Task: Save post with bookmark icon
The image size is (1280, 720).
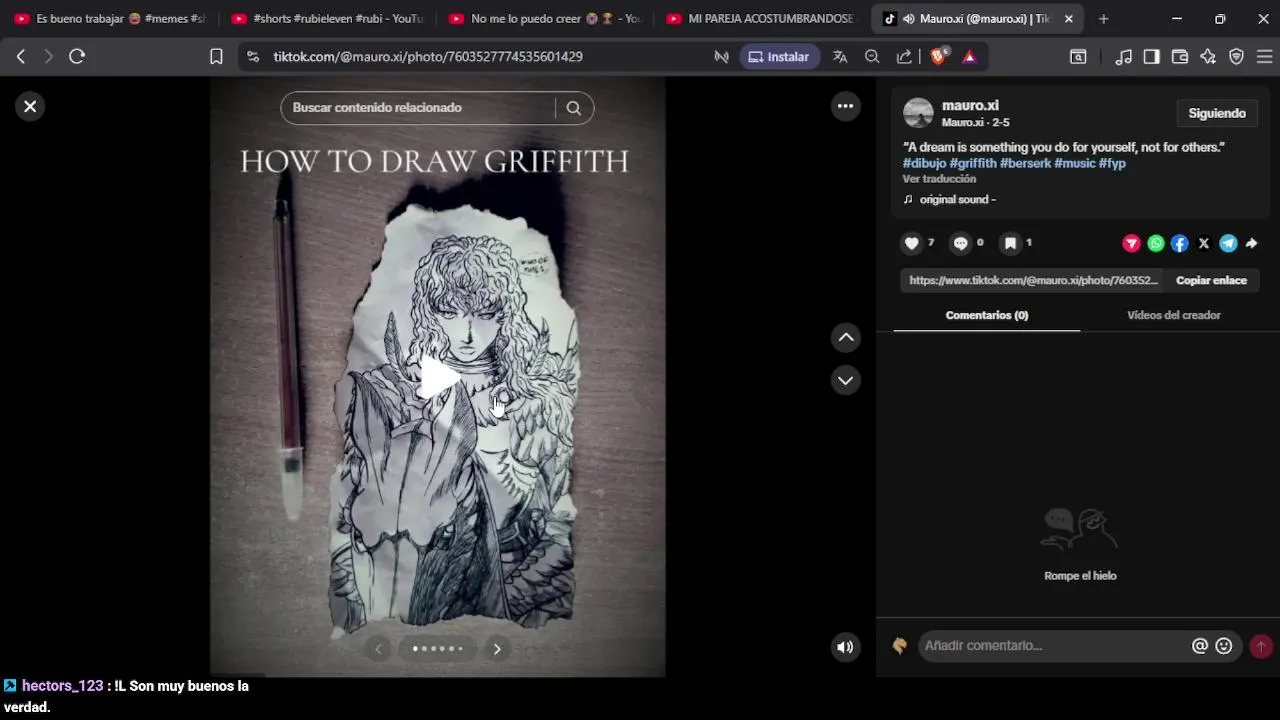Action: point(1010,243)
